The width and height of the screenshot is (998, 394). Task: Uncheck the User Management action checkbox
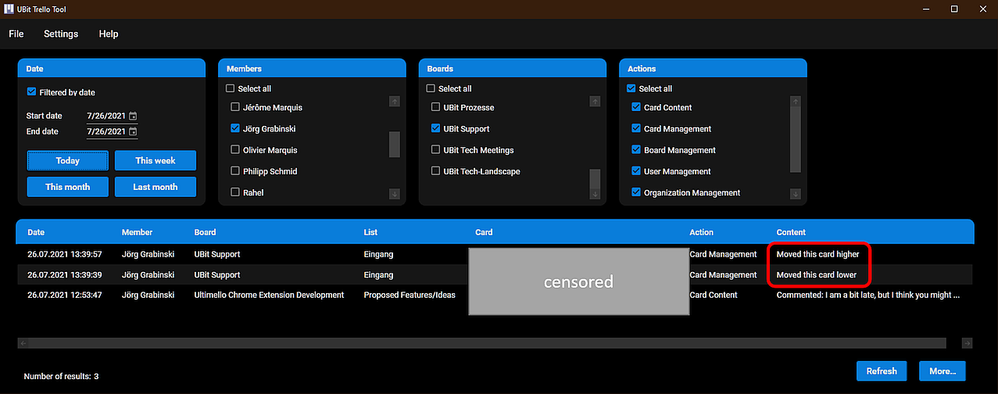[636, 171]
